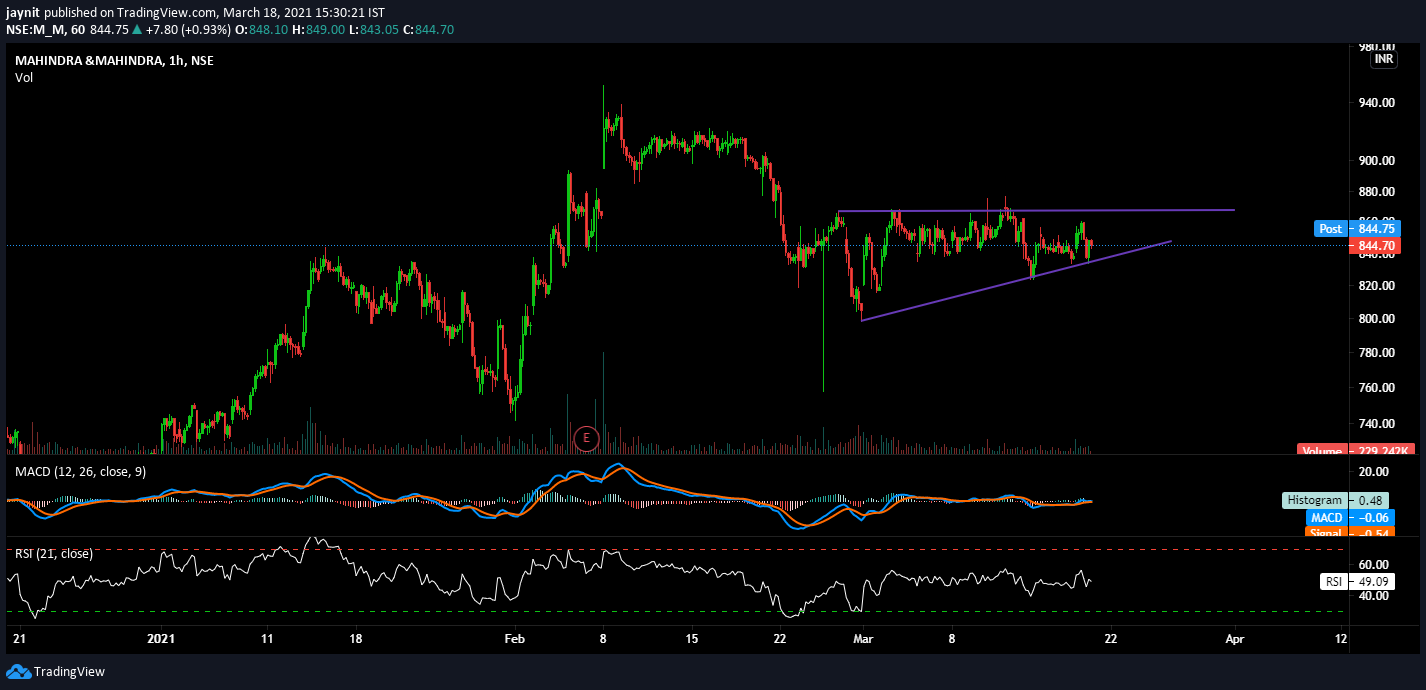Image resolution: width=1426 pixels, height=690 pixels.
Task: Click the orange Signal value label
Action: click(1352, 533)
